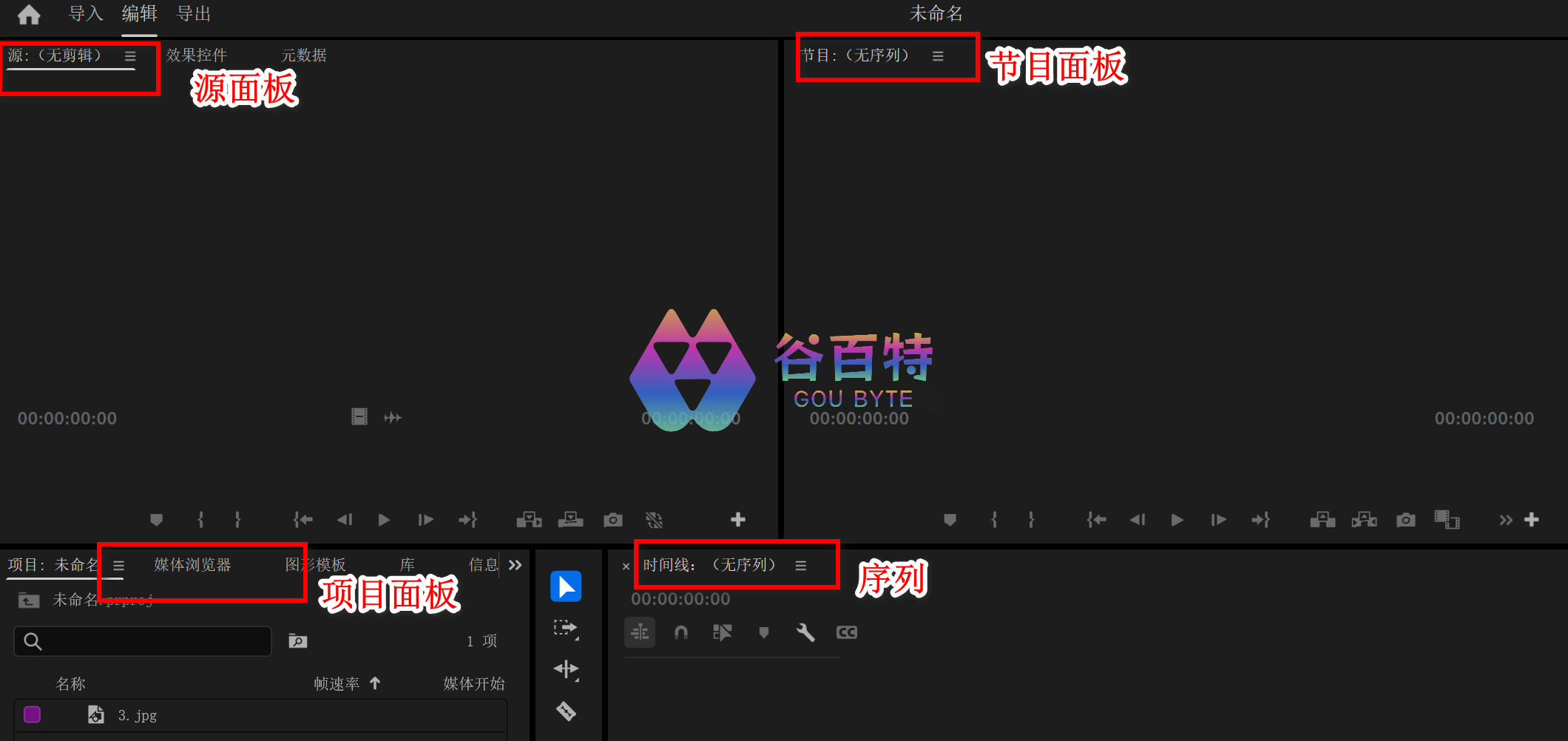Click Find bin icon beside search box
Viewport: 1568px width, 741px height.
coord(297,641)
